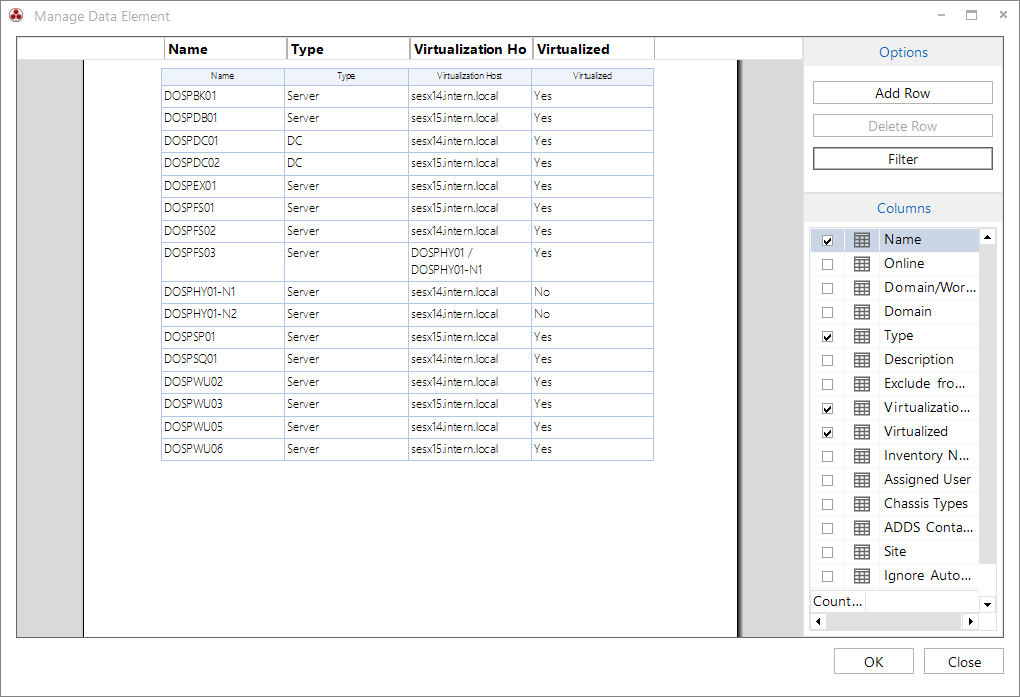
Task: Click the Add Row button
Action: [x=902, y=93]
